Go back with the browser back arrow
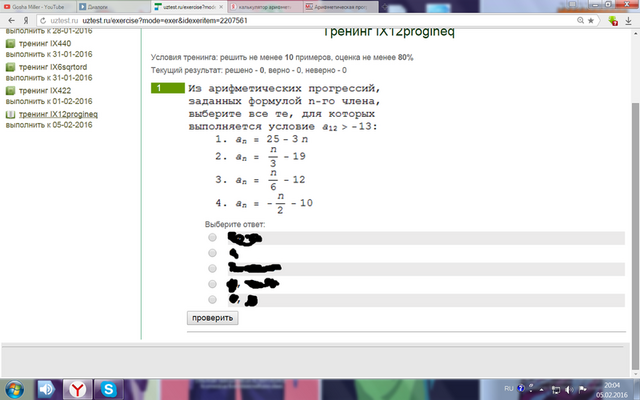 [11, 21]
